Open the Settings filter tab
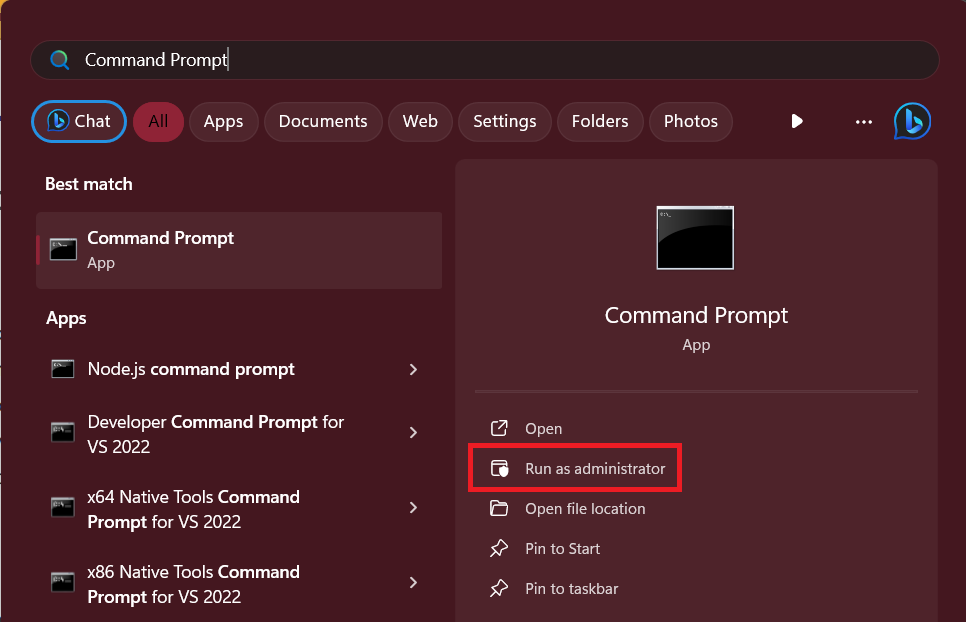The image size is (966, 622). pos(504,121)
